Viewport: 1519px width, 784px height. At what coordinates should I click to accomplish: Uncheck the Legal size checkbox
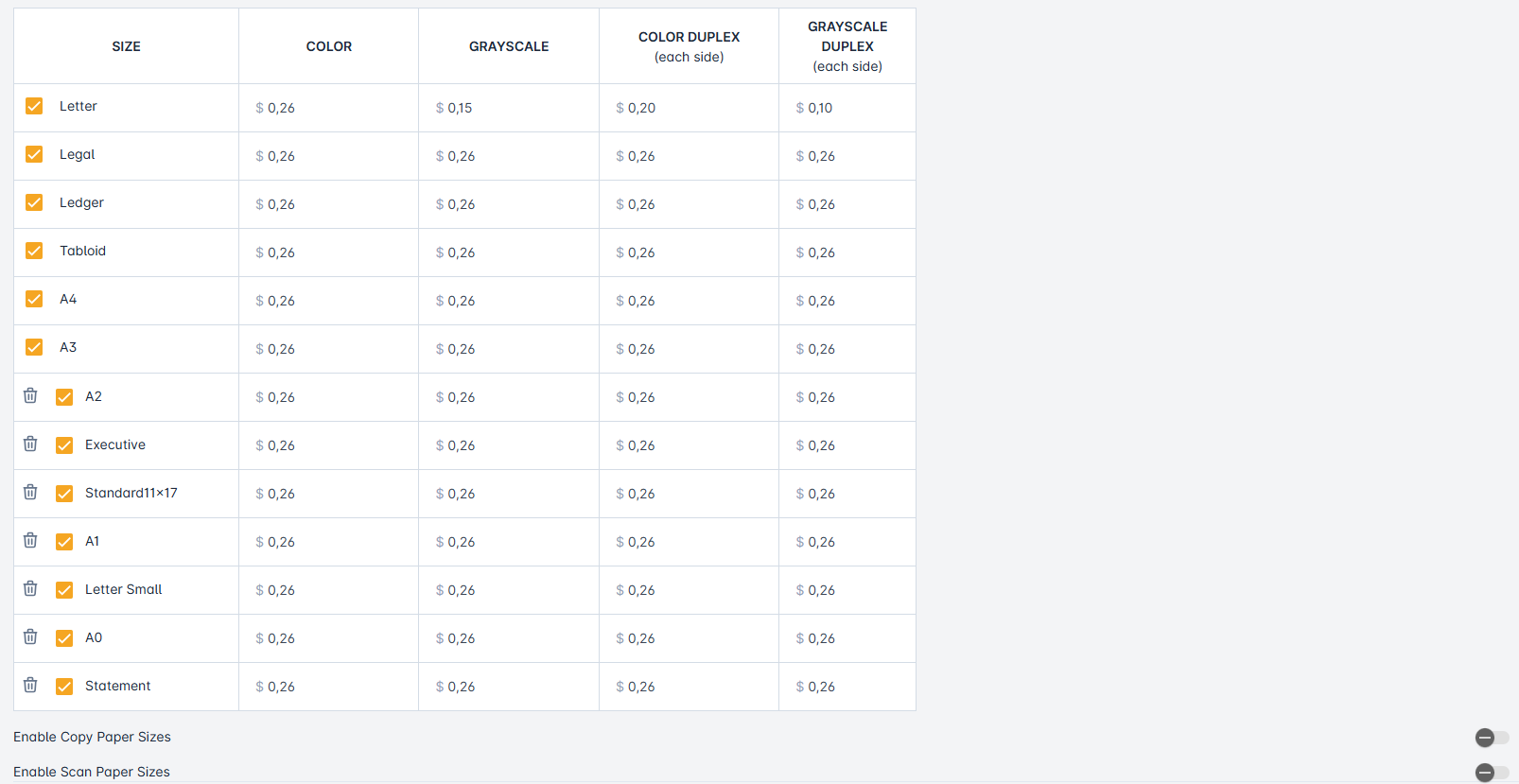(x=34, y=154)
